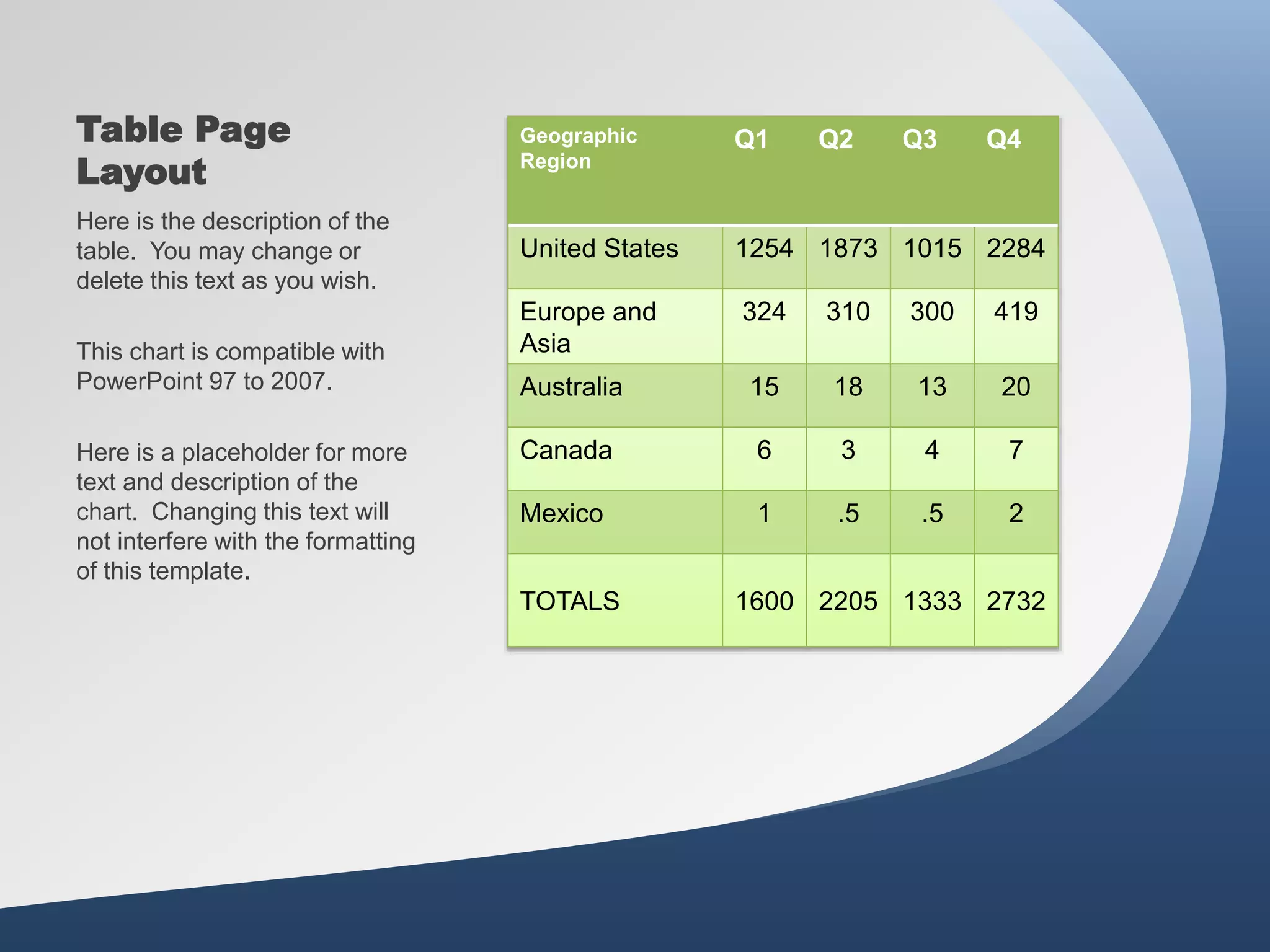Click the 'Australia' row label
The width and height of the screenshot is (1270, 952).
571,387
